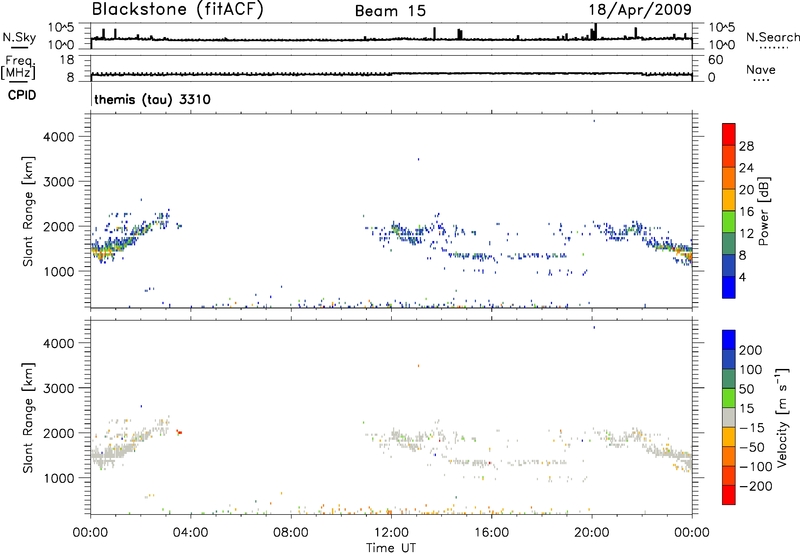Image resolution: width=800 pixels, height=554 pixels.
Task: Select the 'Freq. [MHz]' label
Action: (x=18, y=67)
